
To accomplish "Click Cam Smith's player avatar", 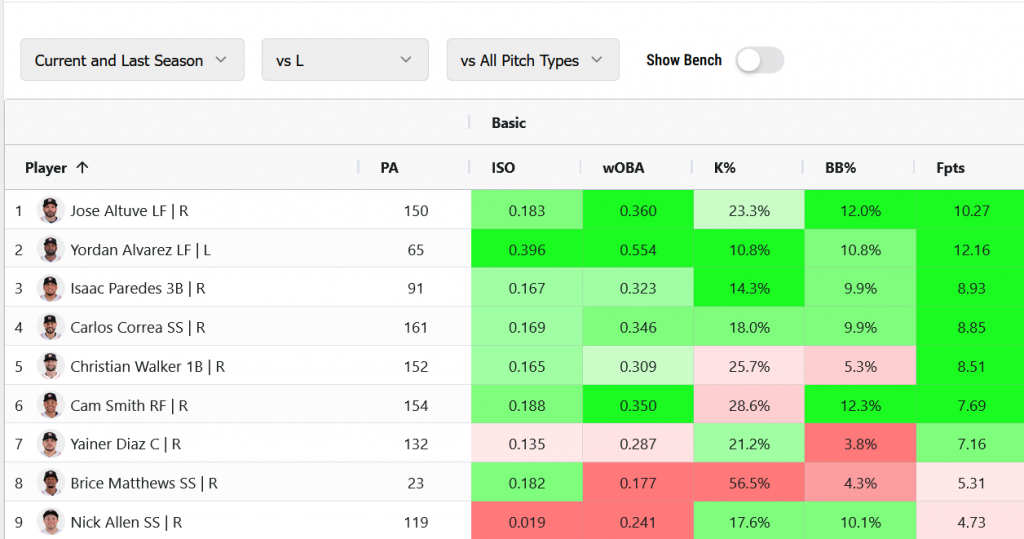I will [51, 405].
